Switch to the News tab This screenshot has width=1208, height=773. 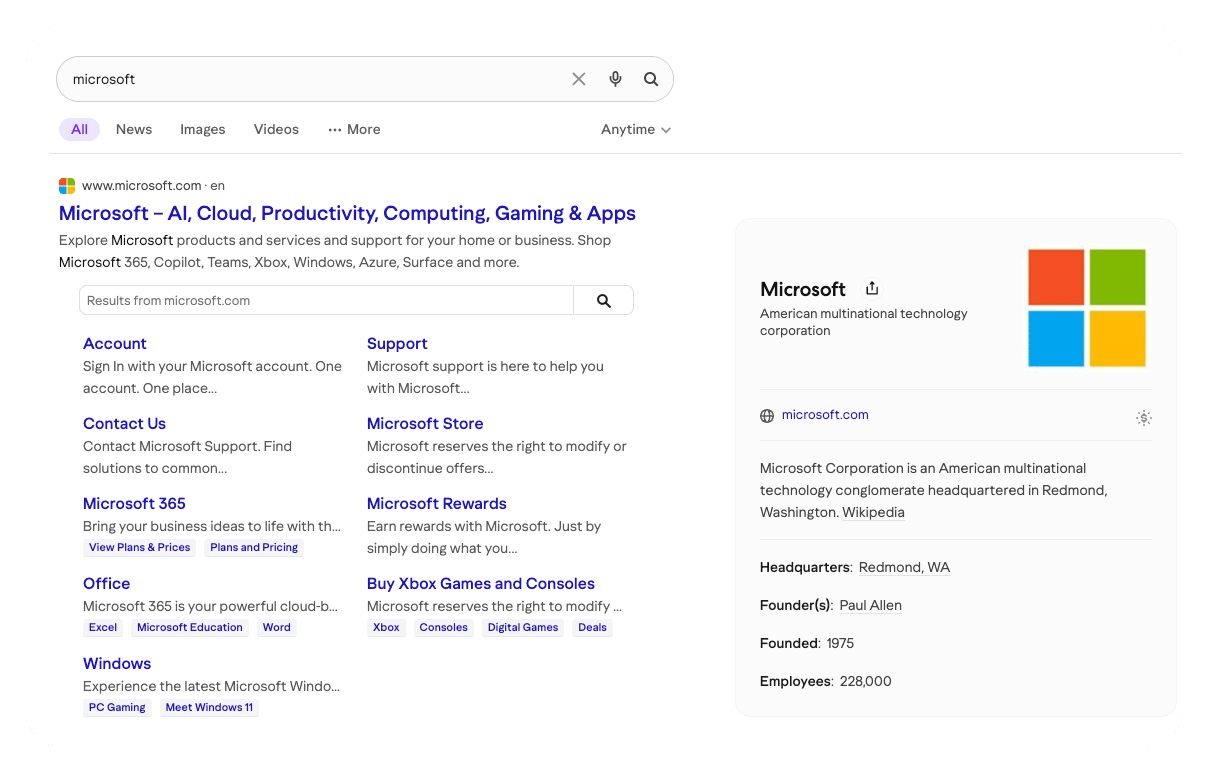tap(134, 129)
